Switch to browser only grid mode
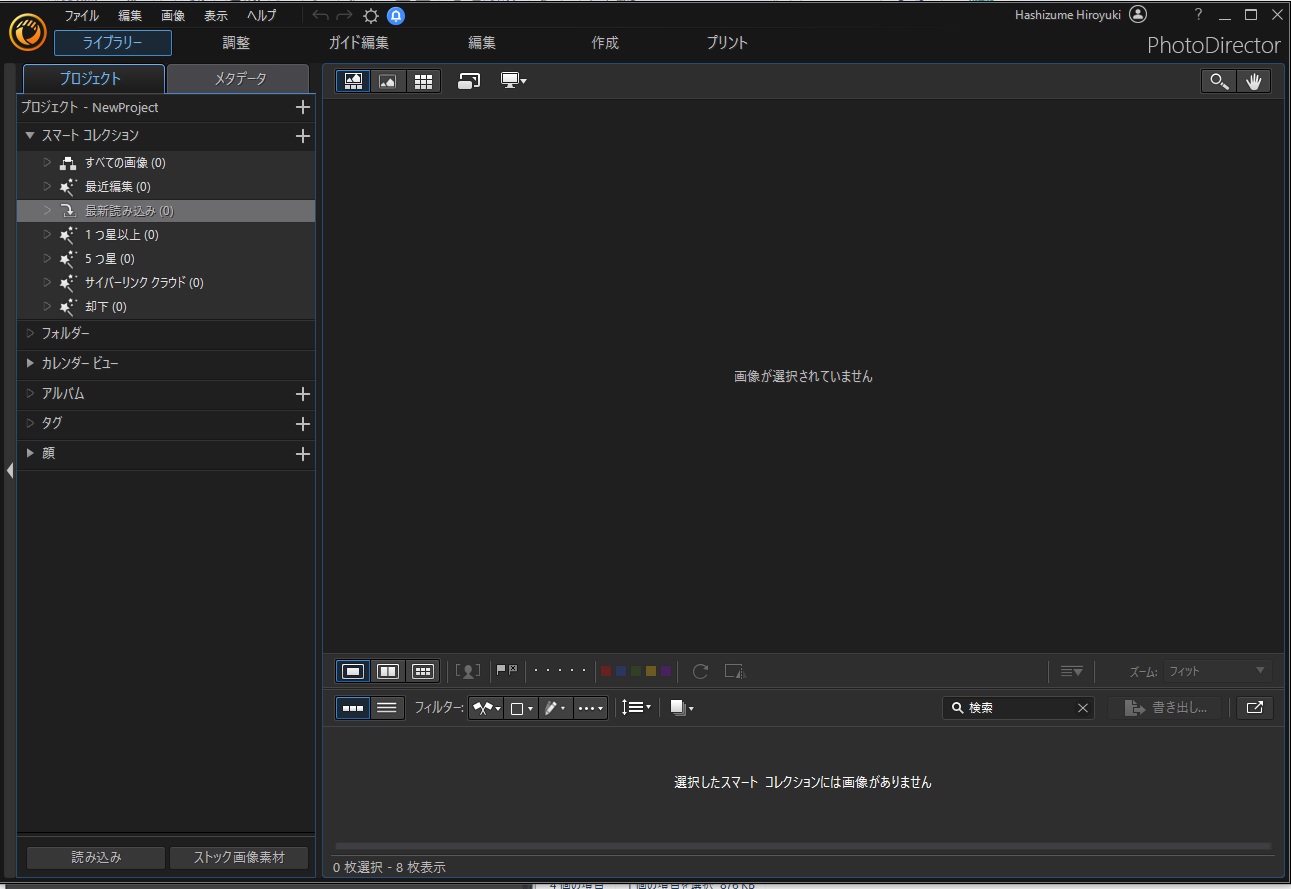Viewport: 1291px width, 889px height. [x=423, y=82]
